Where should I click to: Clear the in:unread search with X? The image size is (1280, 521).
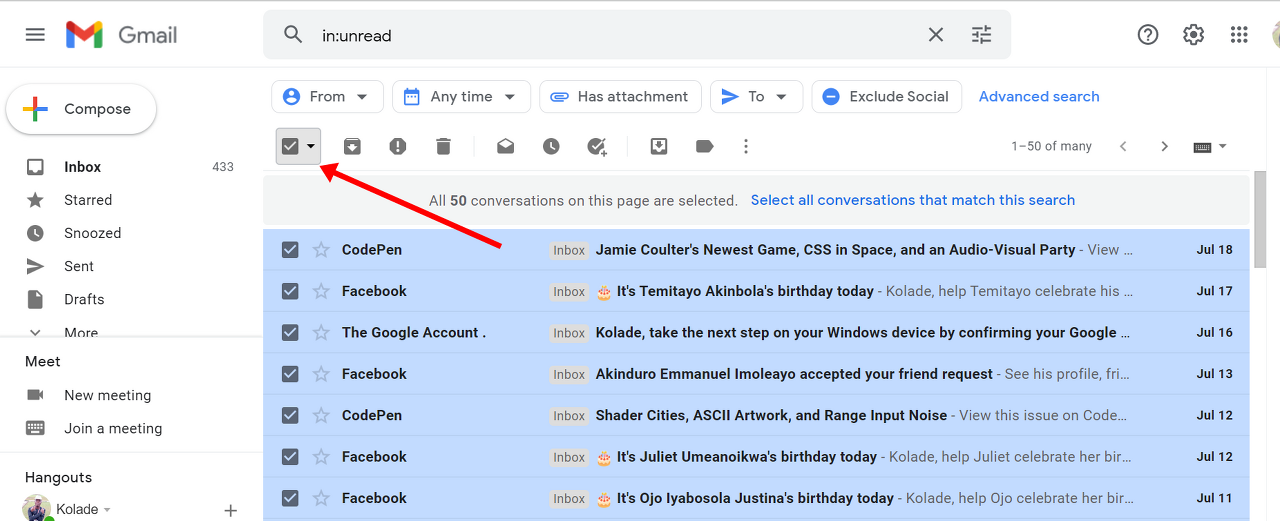(936, 35)
